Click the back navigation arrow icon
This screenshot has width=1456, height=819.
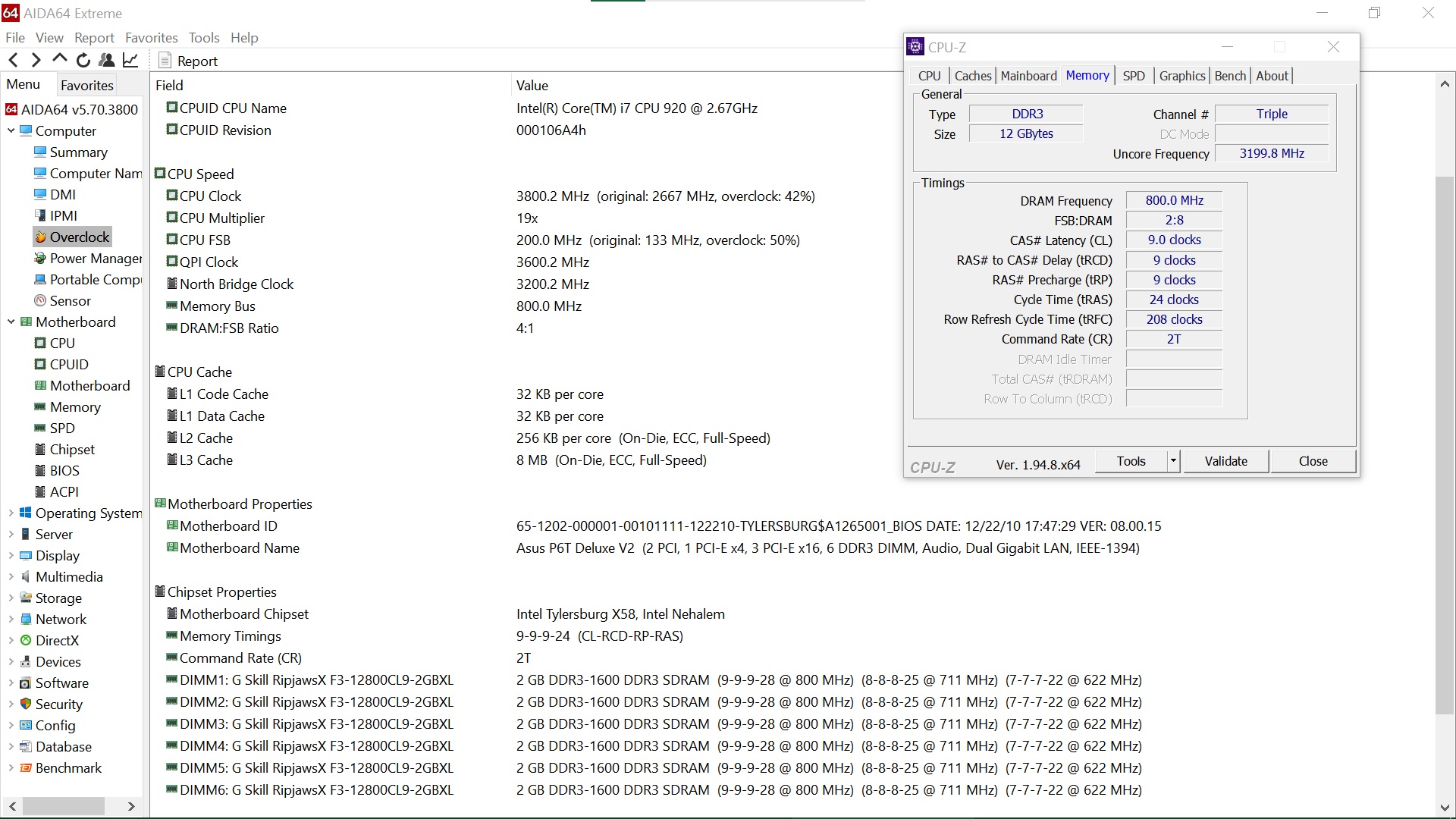click(13, 61)
